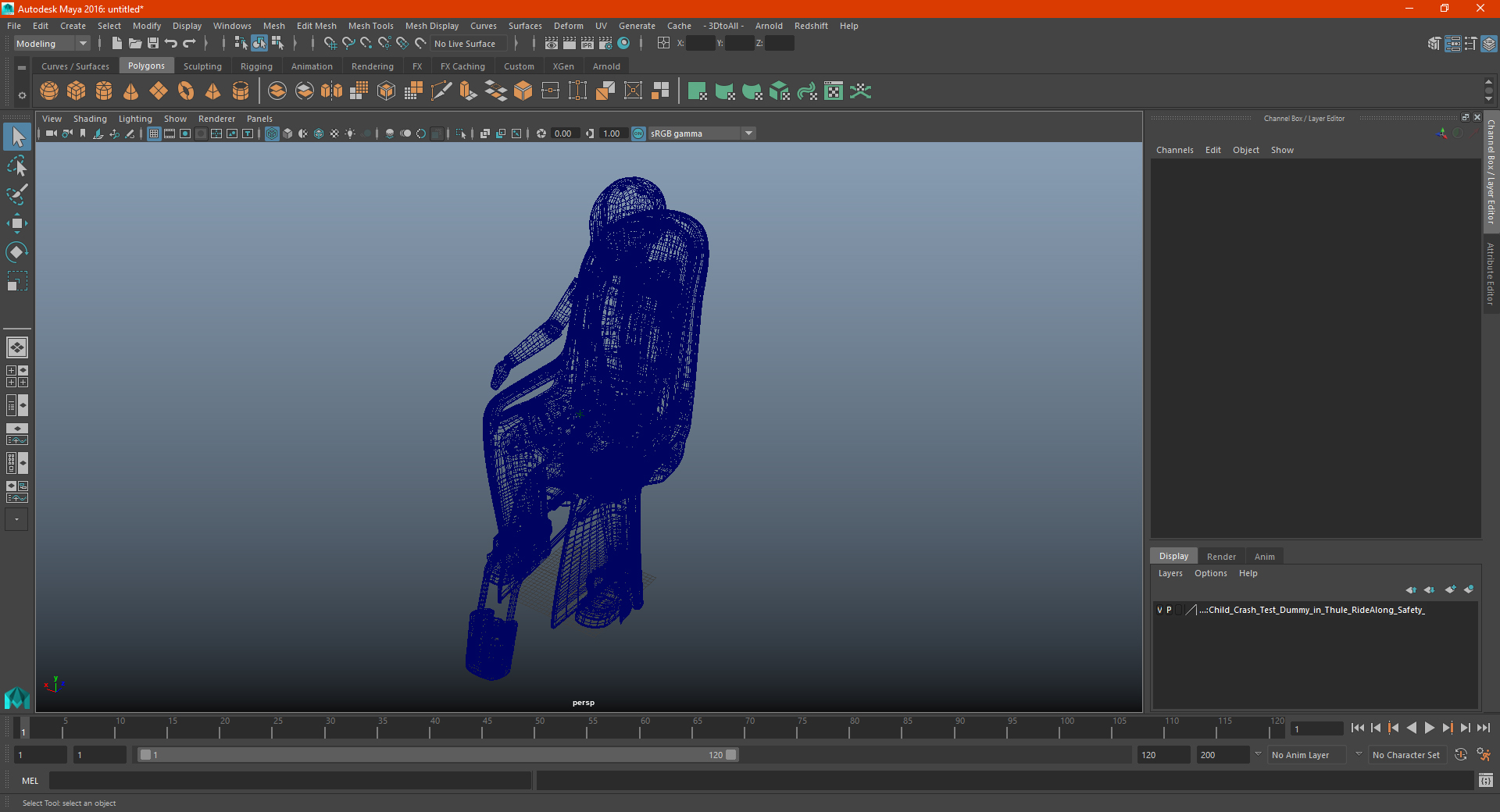Click the undo arrow icon
1500x812 pixels.
(171, 44)
